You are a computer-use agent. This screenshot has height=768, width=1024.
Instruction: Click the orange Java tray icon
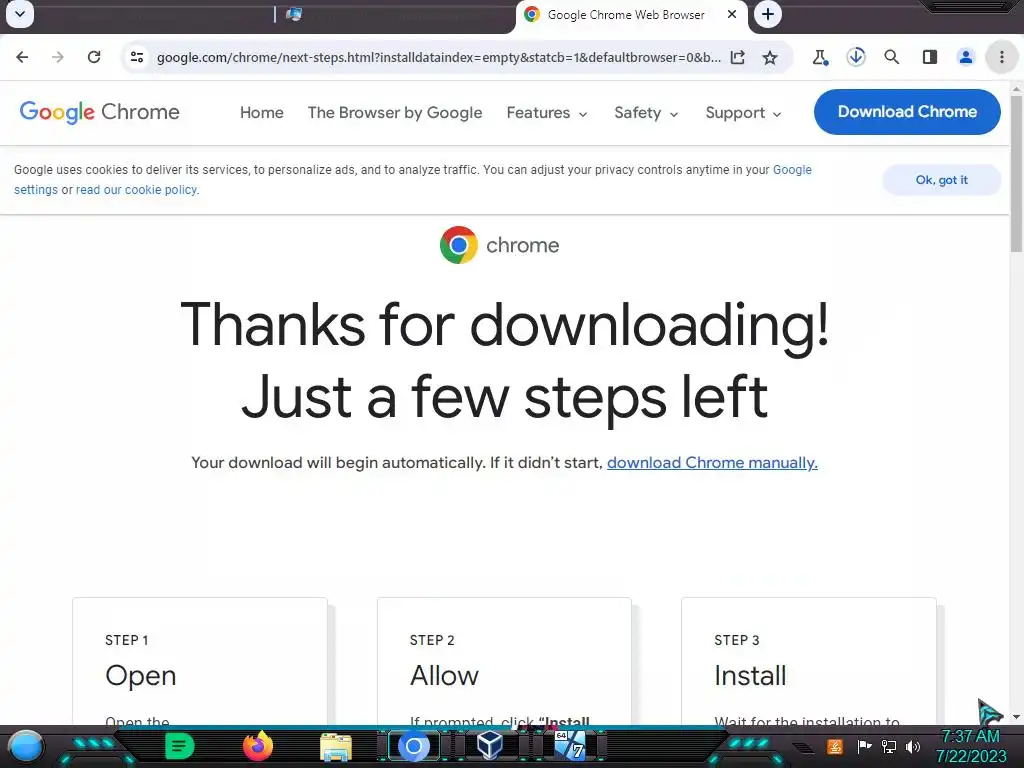click(835, 746)
